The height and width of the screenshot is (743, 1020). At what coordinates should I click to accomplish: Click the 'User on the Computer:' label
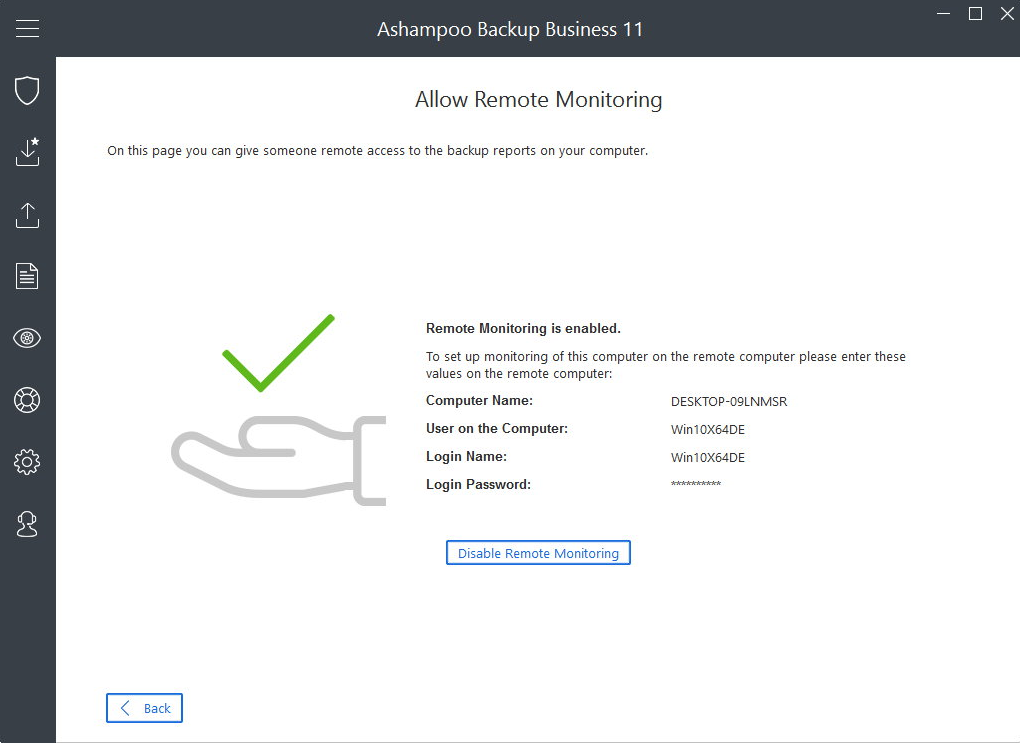(497, 429)
